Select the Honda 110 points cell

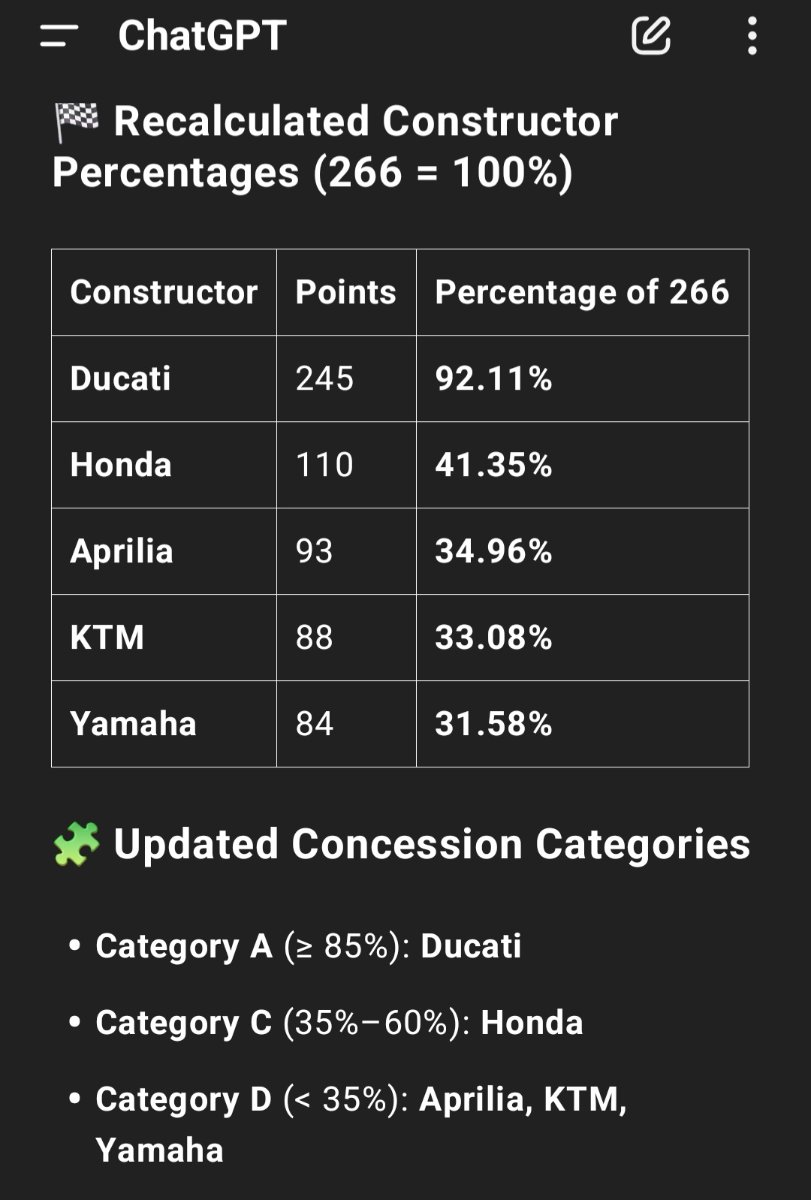(x=346, y=465)
